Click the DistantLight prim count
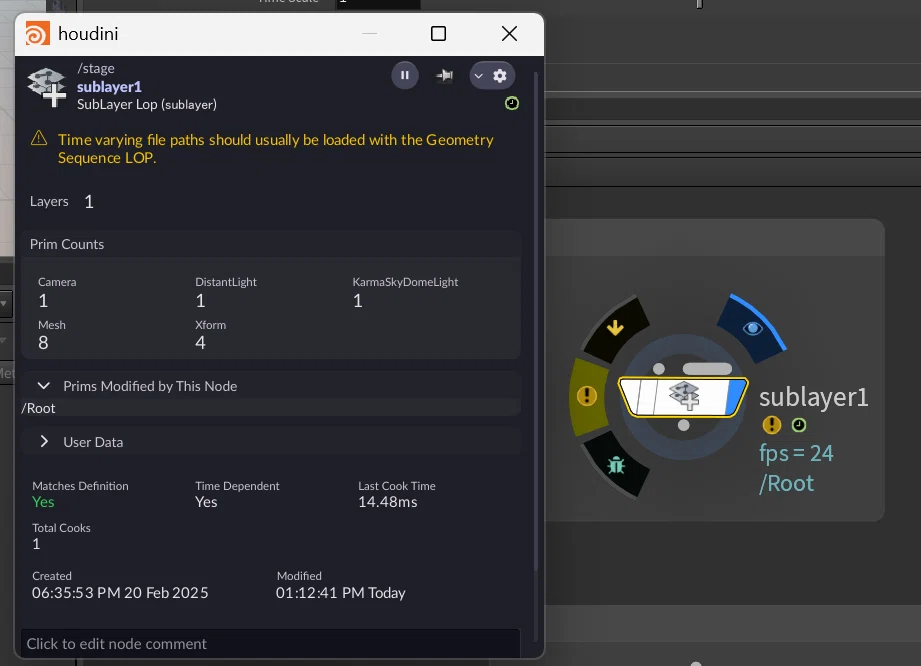 pyautogui.click(x=200, y=301)
